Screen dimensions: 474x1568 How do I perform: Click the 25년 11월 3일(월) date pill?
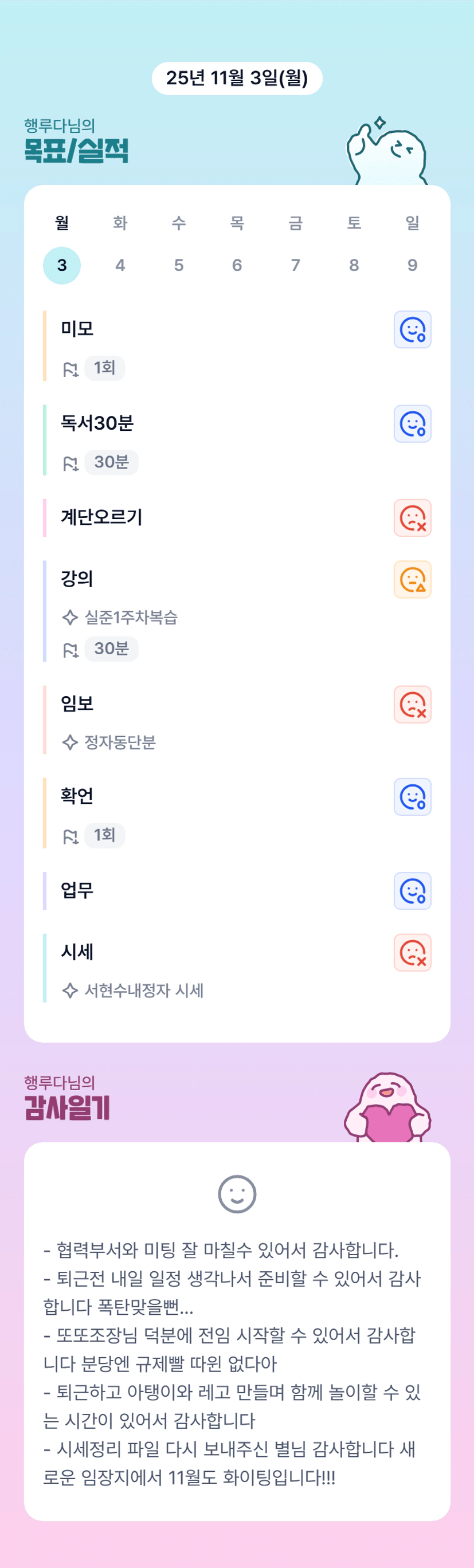click(237, 78)
